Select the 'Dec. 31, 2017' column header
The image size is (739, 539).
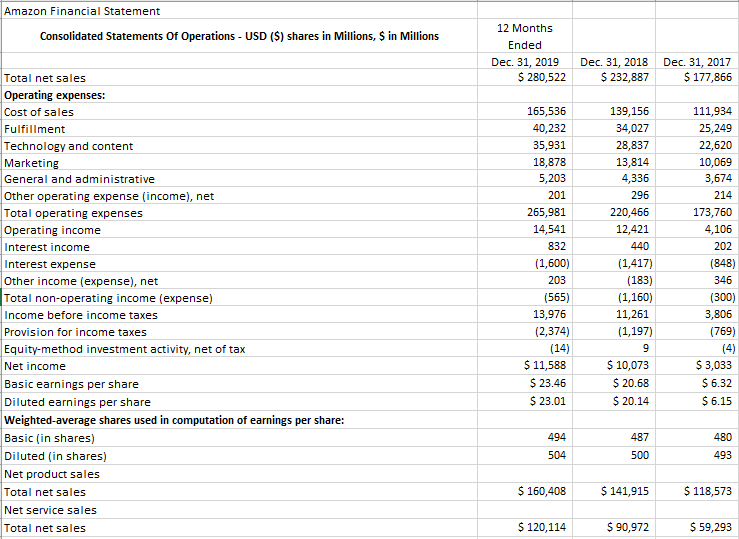(x=697, y=62)
